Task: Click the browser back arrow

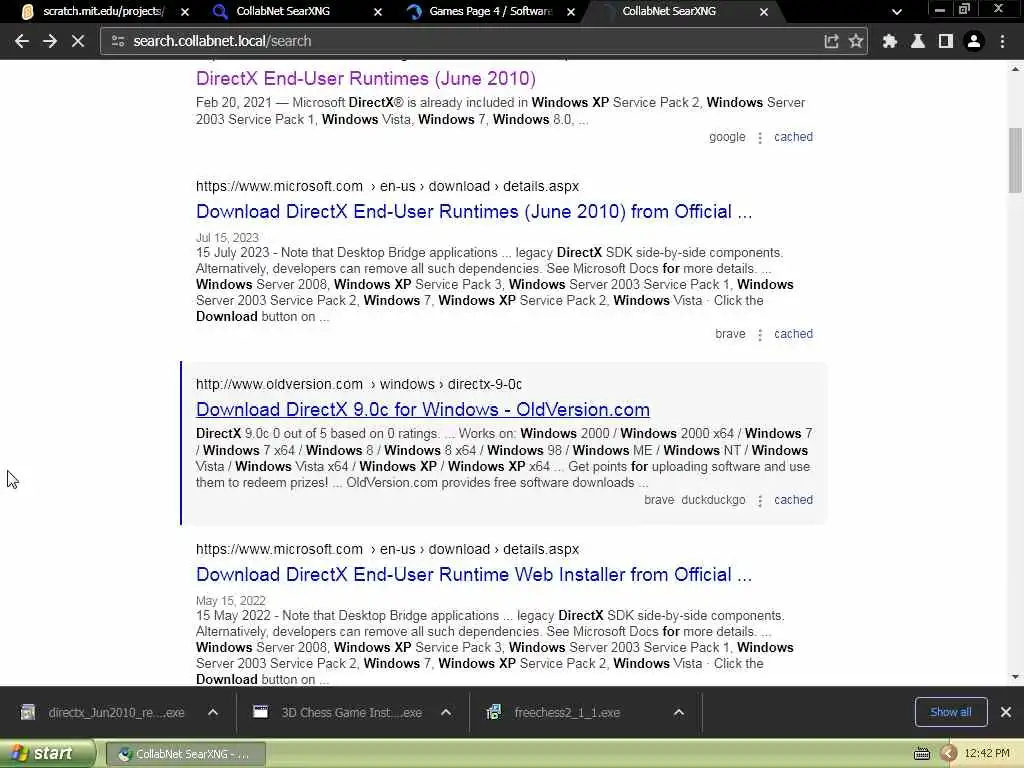Action: [22, 41]
